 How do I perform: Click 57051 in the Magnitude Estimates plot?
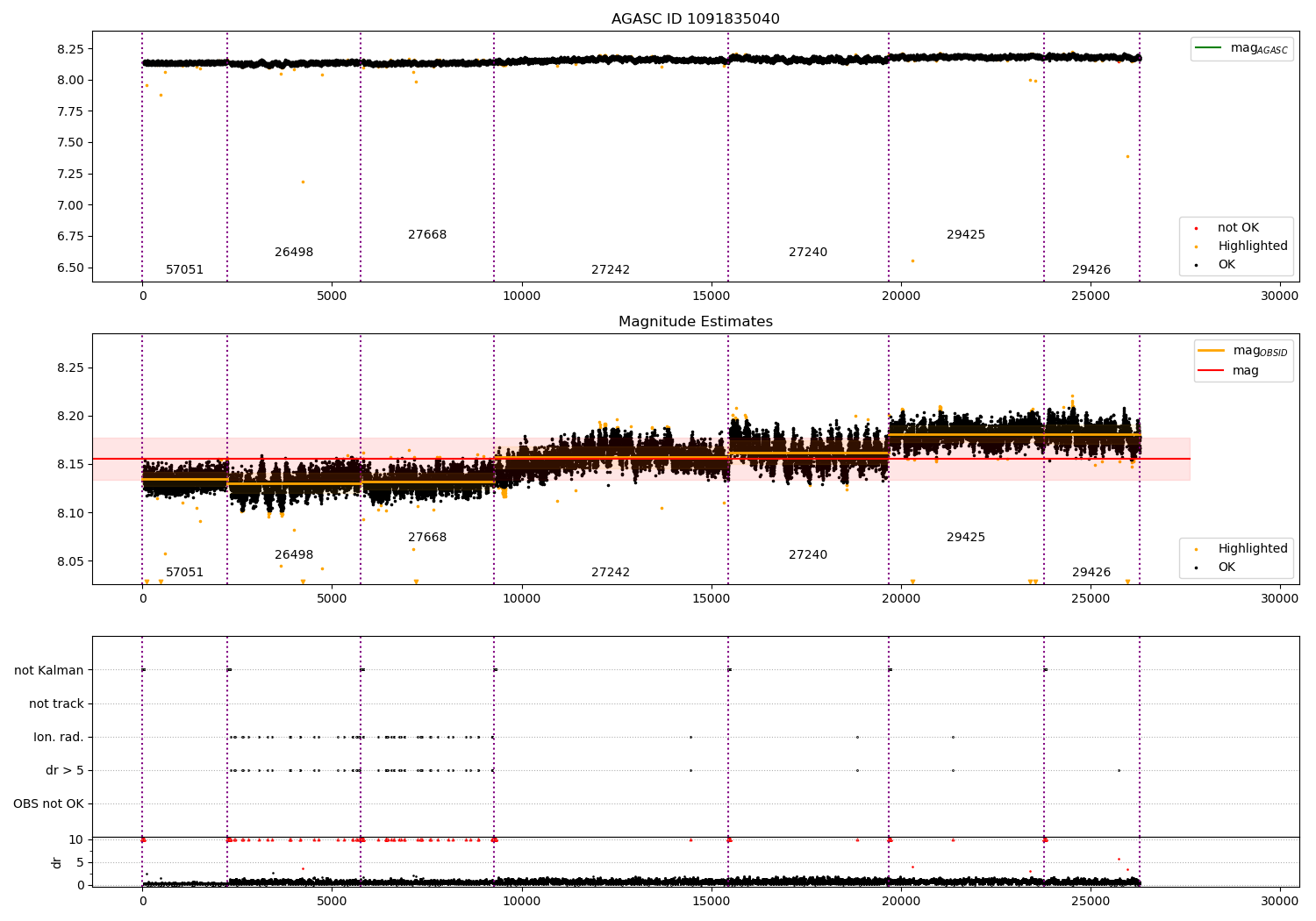[184, 573]
